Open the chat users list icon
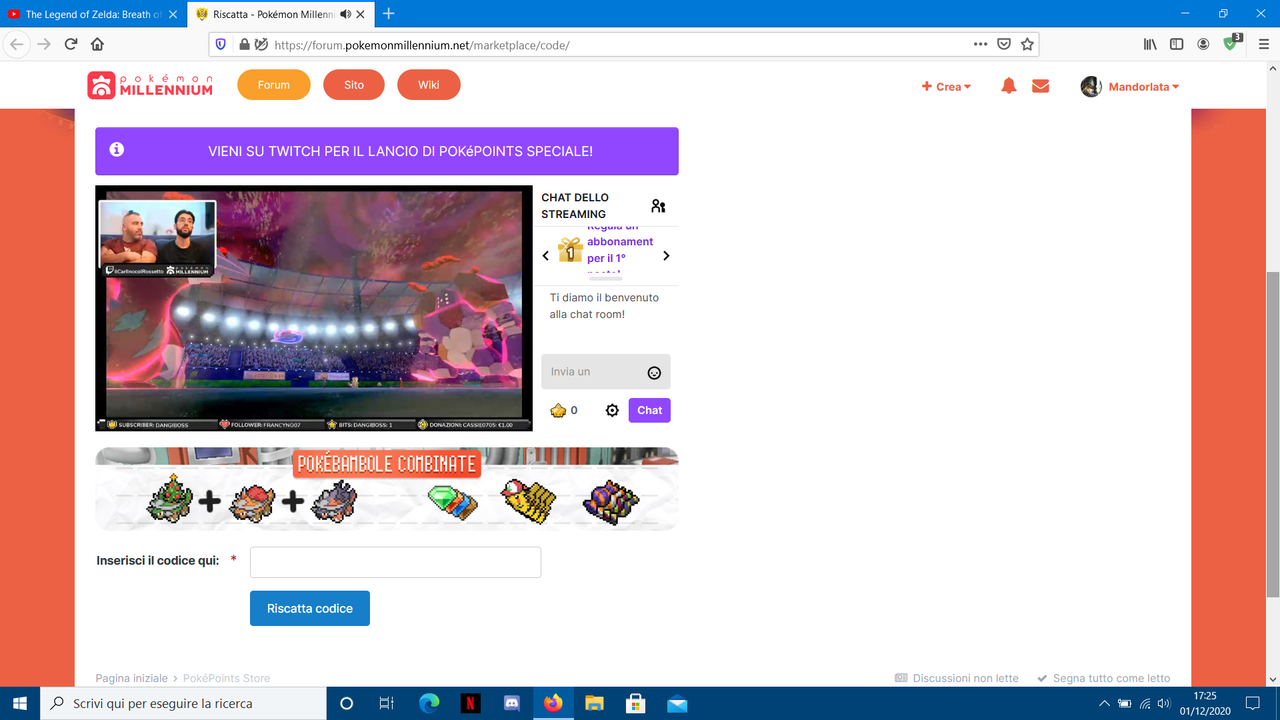 click(x=658, y=206)
